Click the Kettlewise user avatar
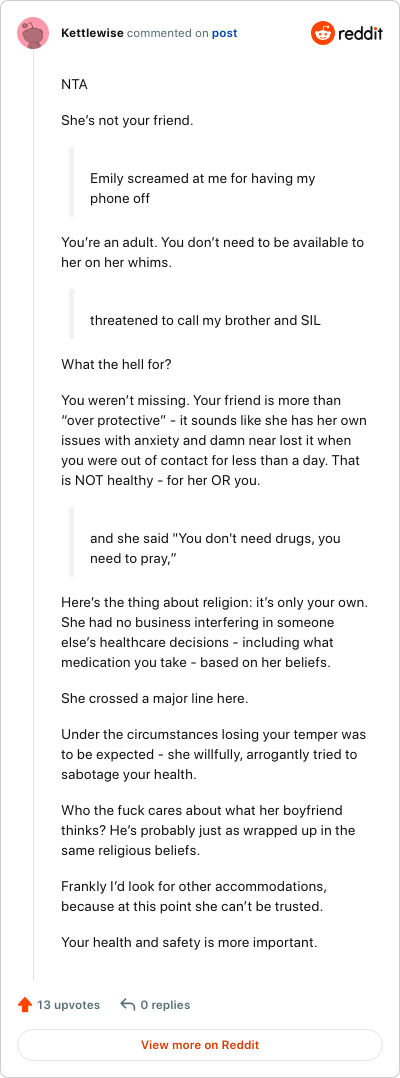 (x=33, y=33)
